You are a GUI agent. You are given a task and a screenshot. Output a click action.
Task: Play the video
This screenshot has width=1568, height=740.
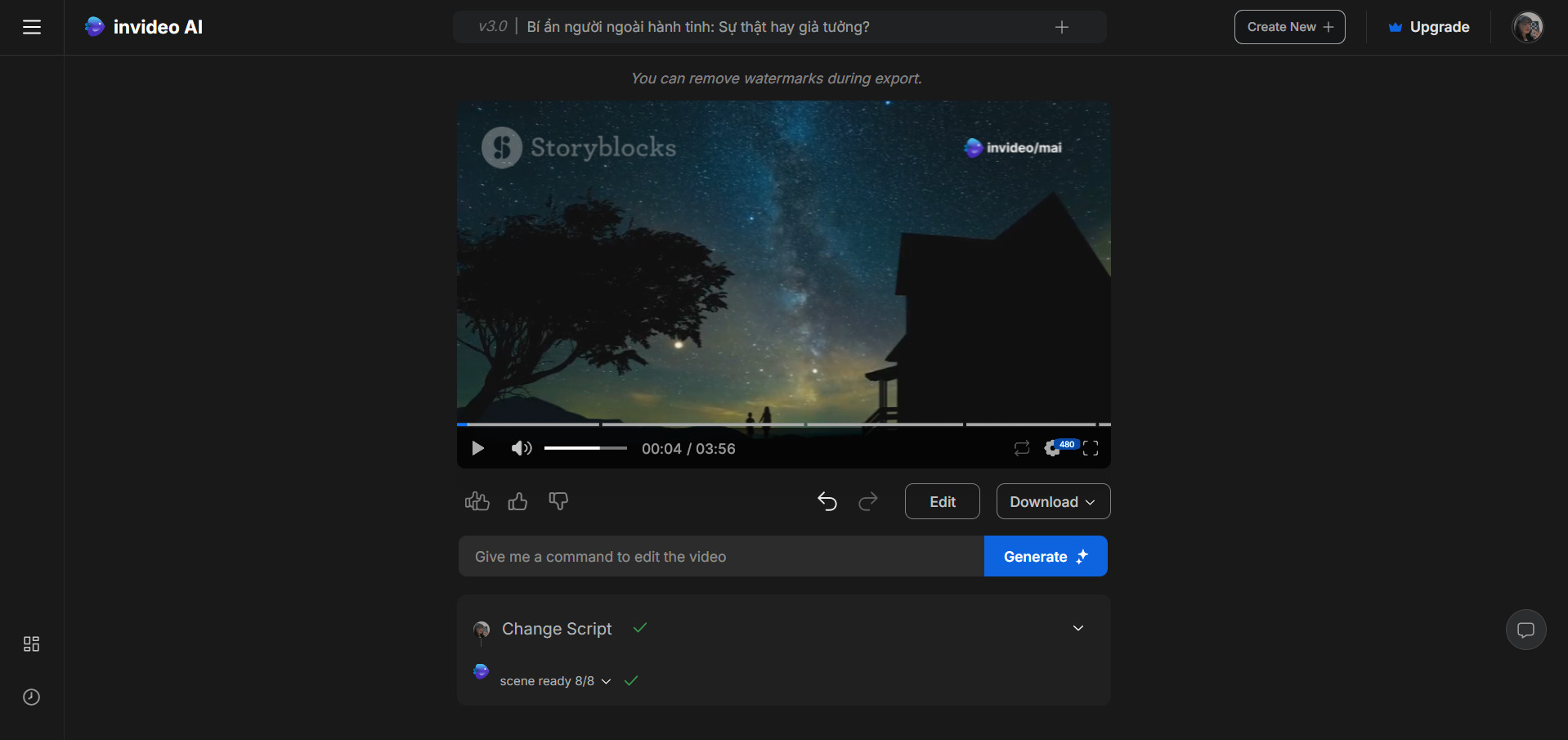click(478, 448)
